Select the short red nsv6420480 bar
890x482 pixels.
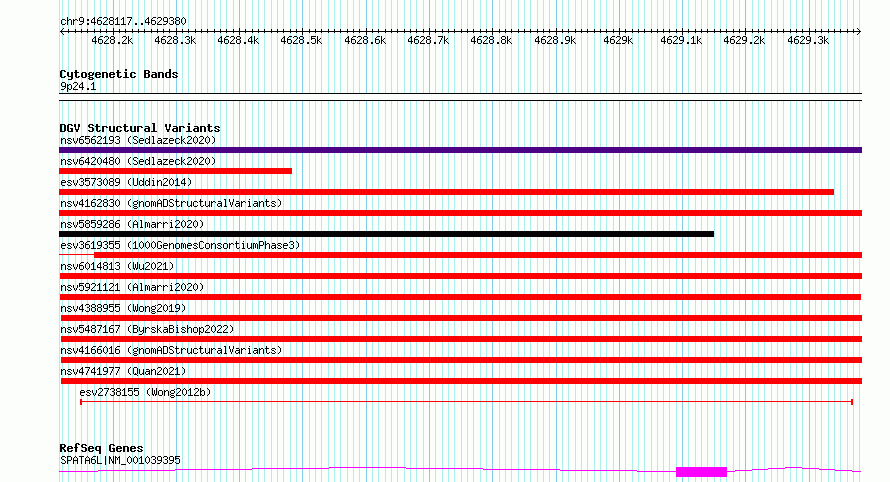pyautogui.click(x=175, y=171)
